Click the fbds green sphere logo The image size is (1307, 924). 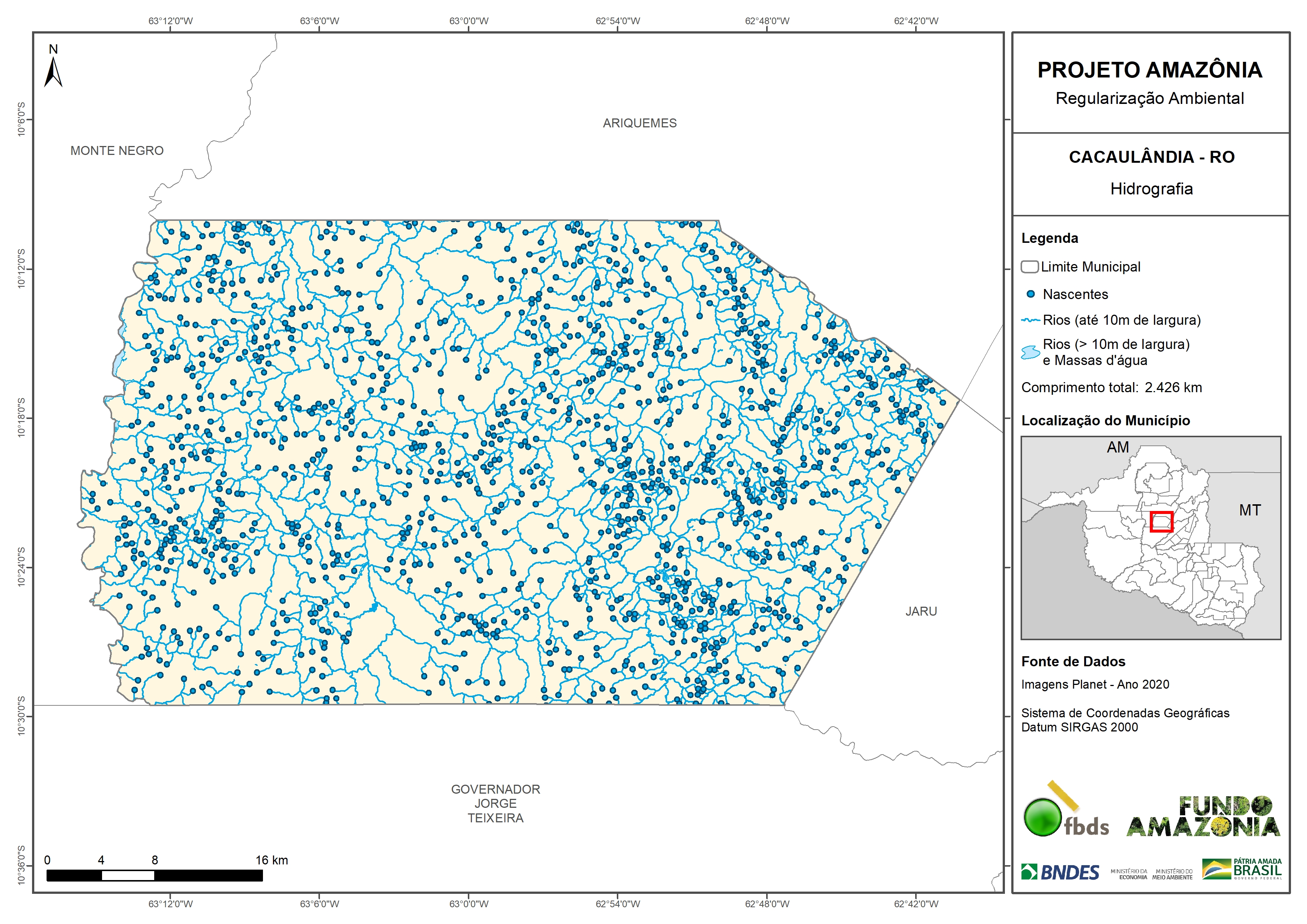click(x=1043, y=817)
